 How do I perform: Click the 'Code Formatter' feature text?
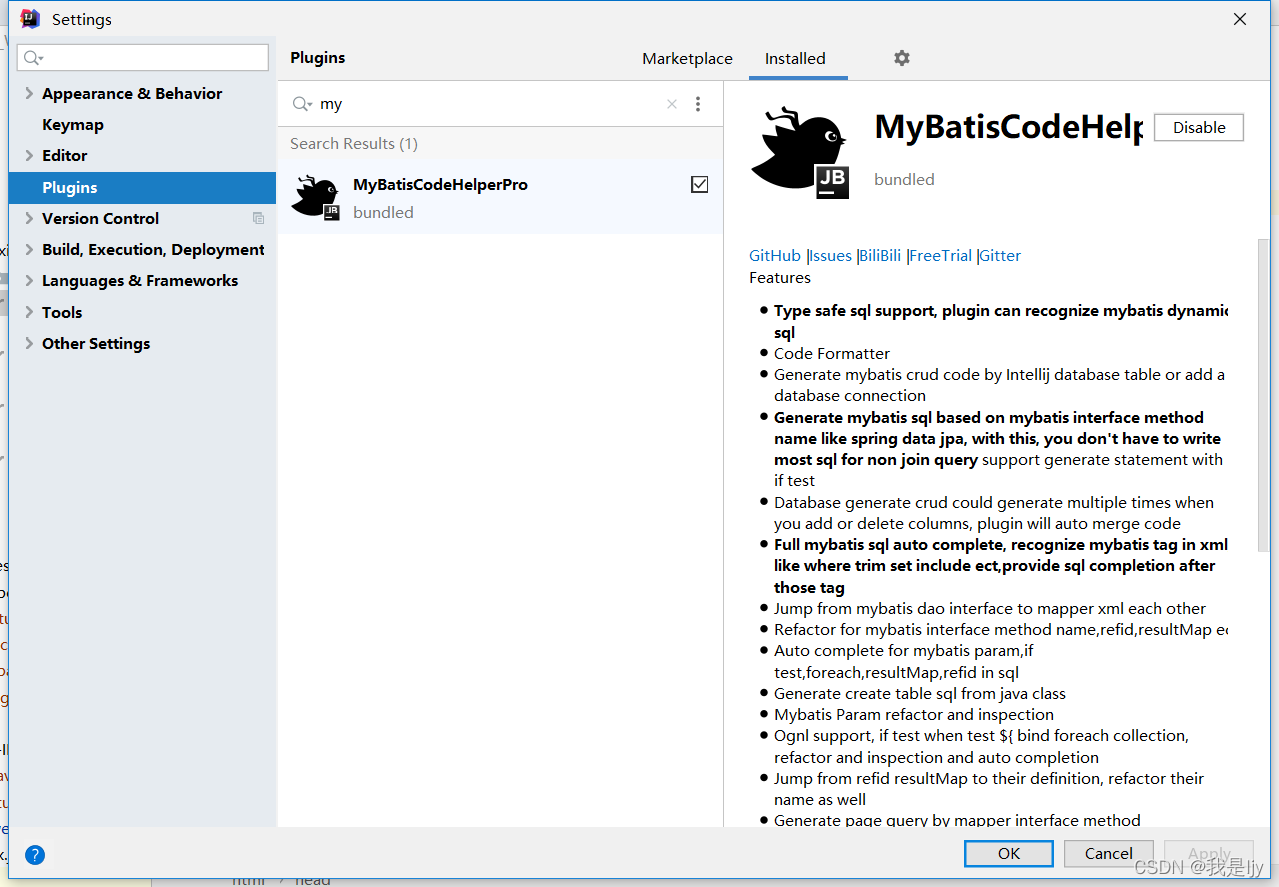click(x=832, y=353)
